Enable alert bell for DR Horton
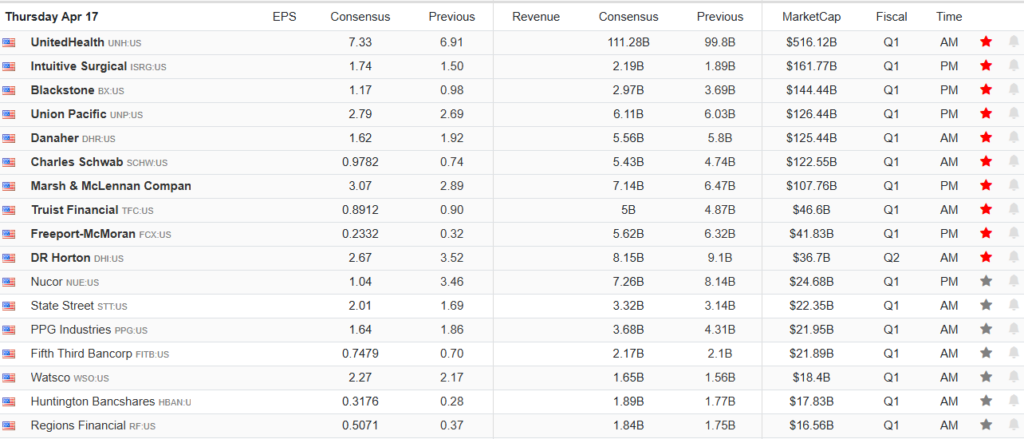This screenshot has height=439, width=1024. (x=1014, y=258)
